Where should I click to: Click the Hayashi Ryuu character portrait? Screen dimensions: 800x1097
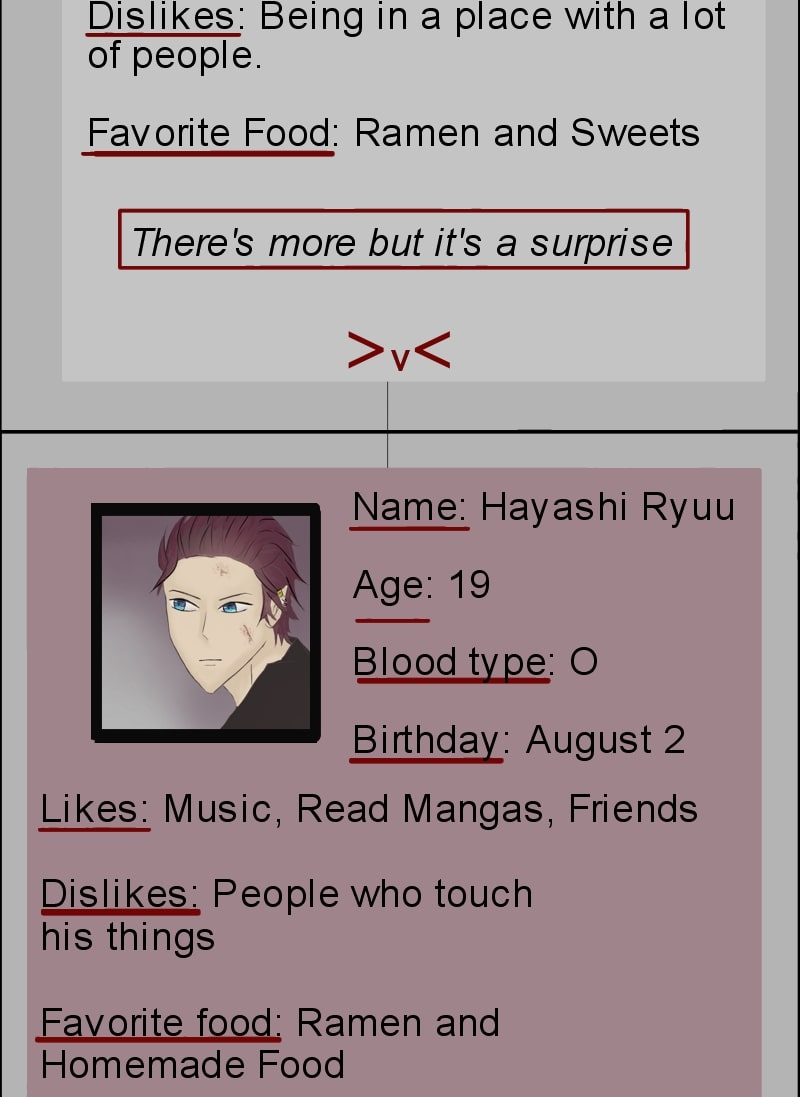206,623
